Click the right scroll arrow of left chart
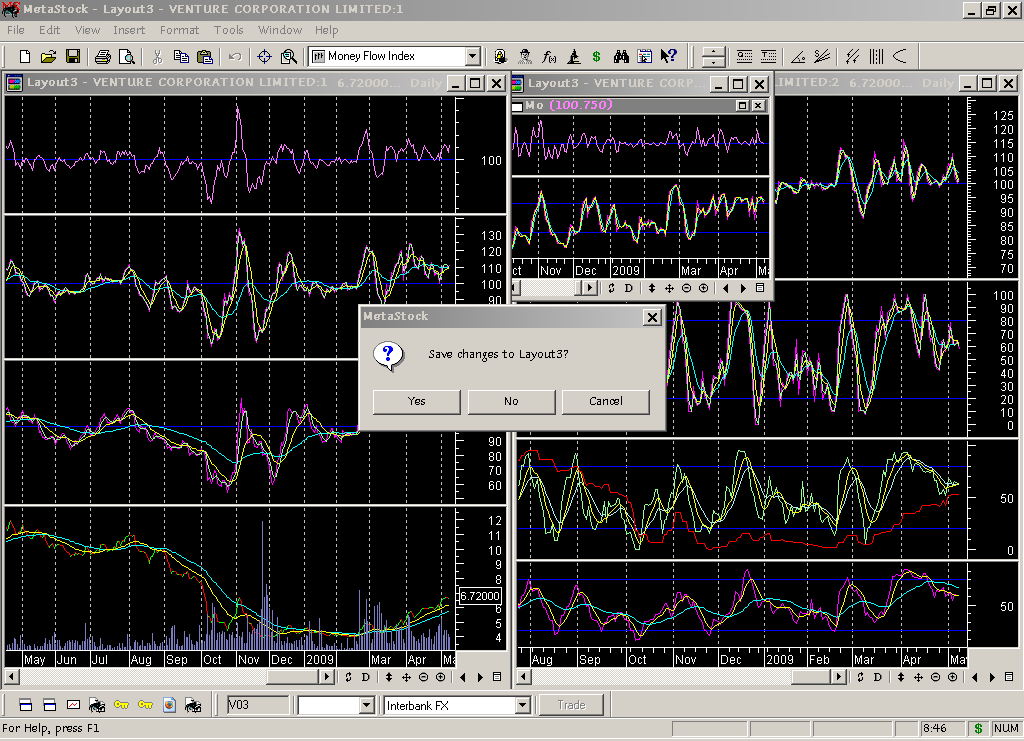This screenshot has width=1024, height=741. tap(327, 677)
